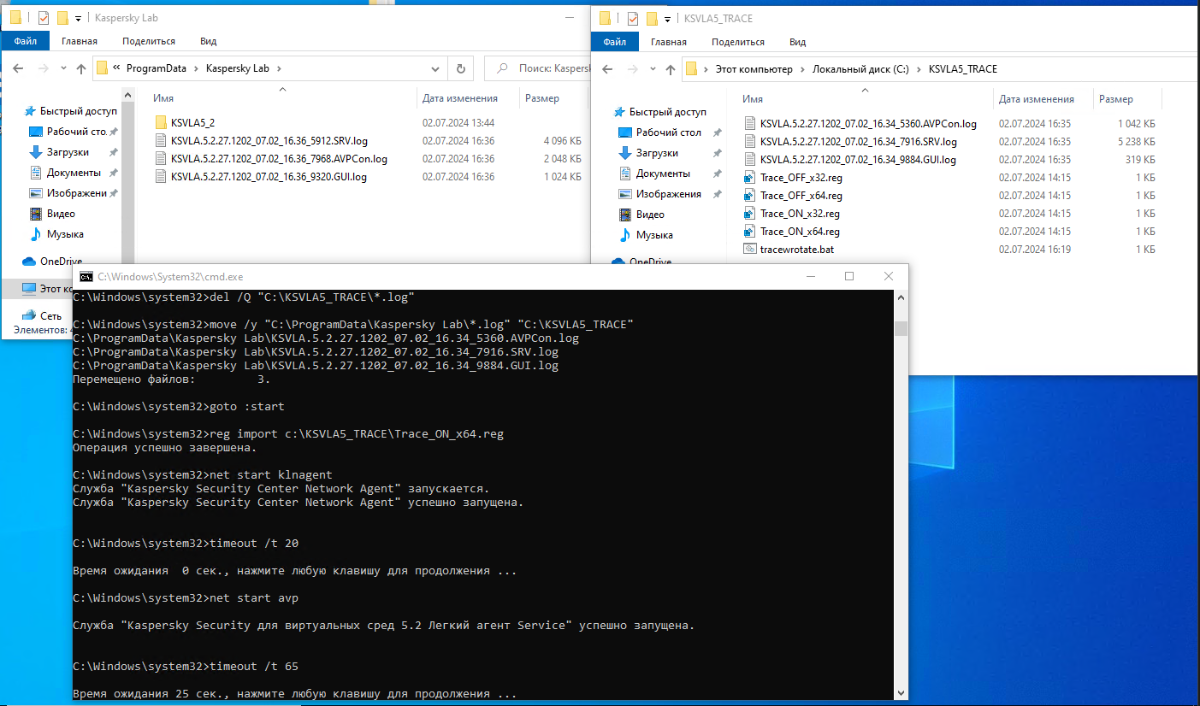Open Загрузки in KSVLA5_TRACE sidebar
The width and height of the screenshot is (1200, 706).
pos(658,153)
